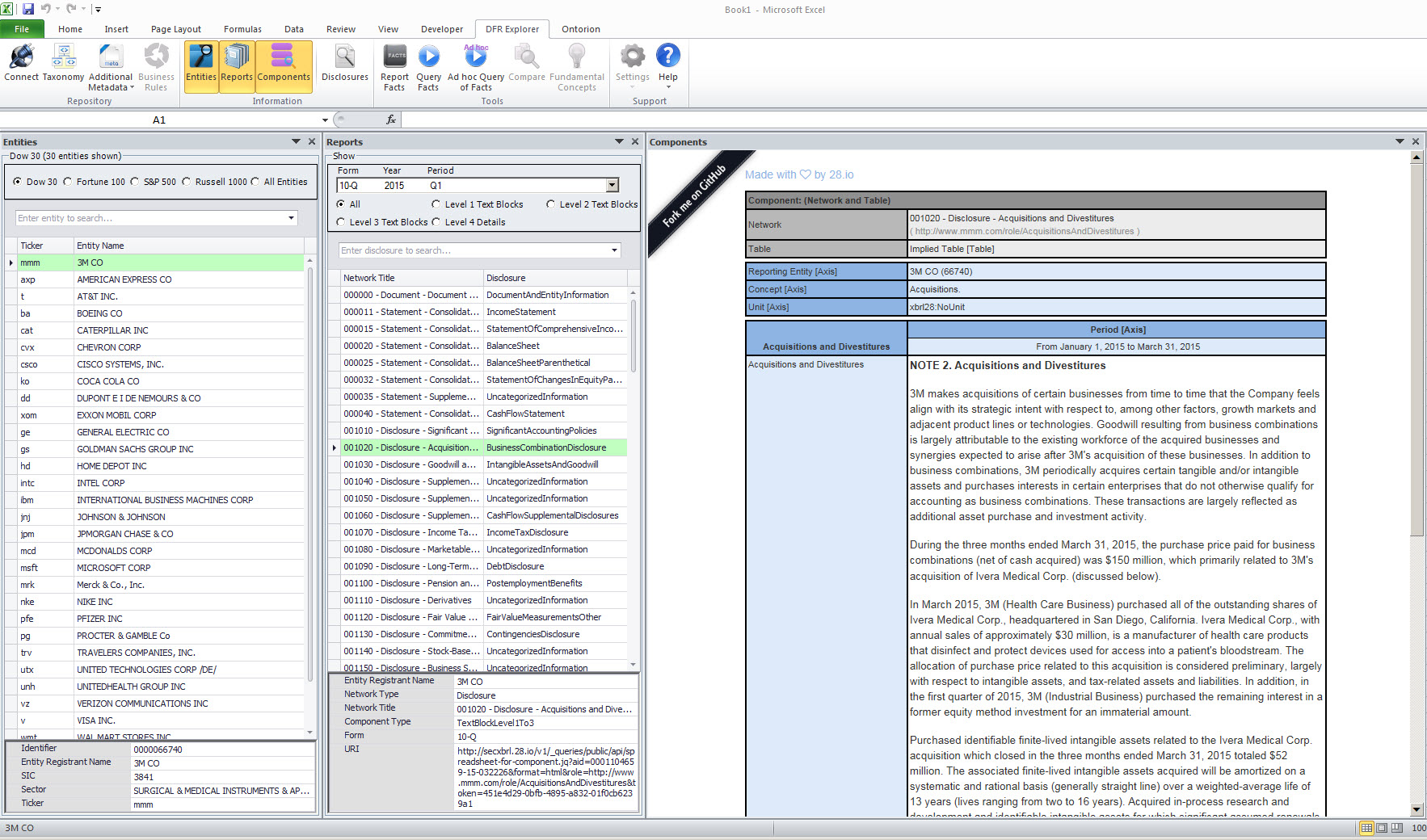Select the IncomeTaxDisclosure report row
Image resolution: width=1427 pixels, height=840 pixels.
click(478, 532)
